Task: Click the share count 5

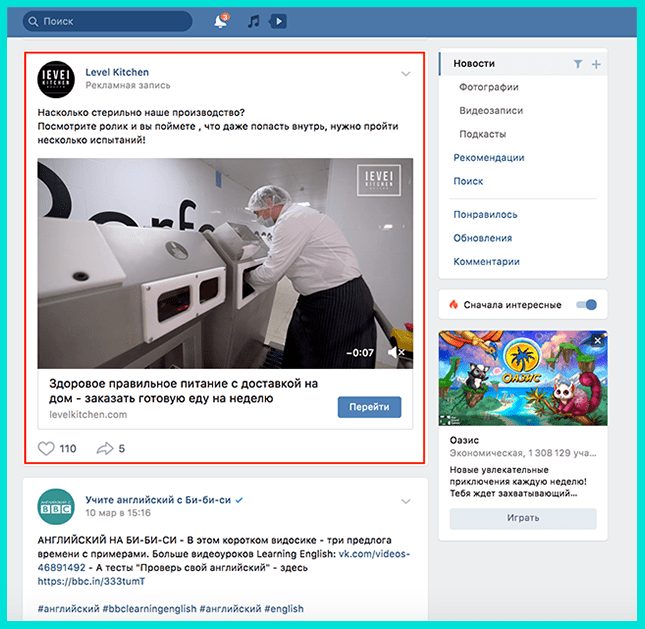Action: coord(122,448)
